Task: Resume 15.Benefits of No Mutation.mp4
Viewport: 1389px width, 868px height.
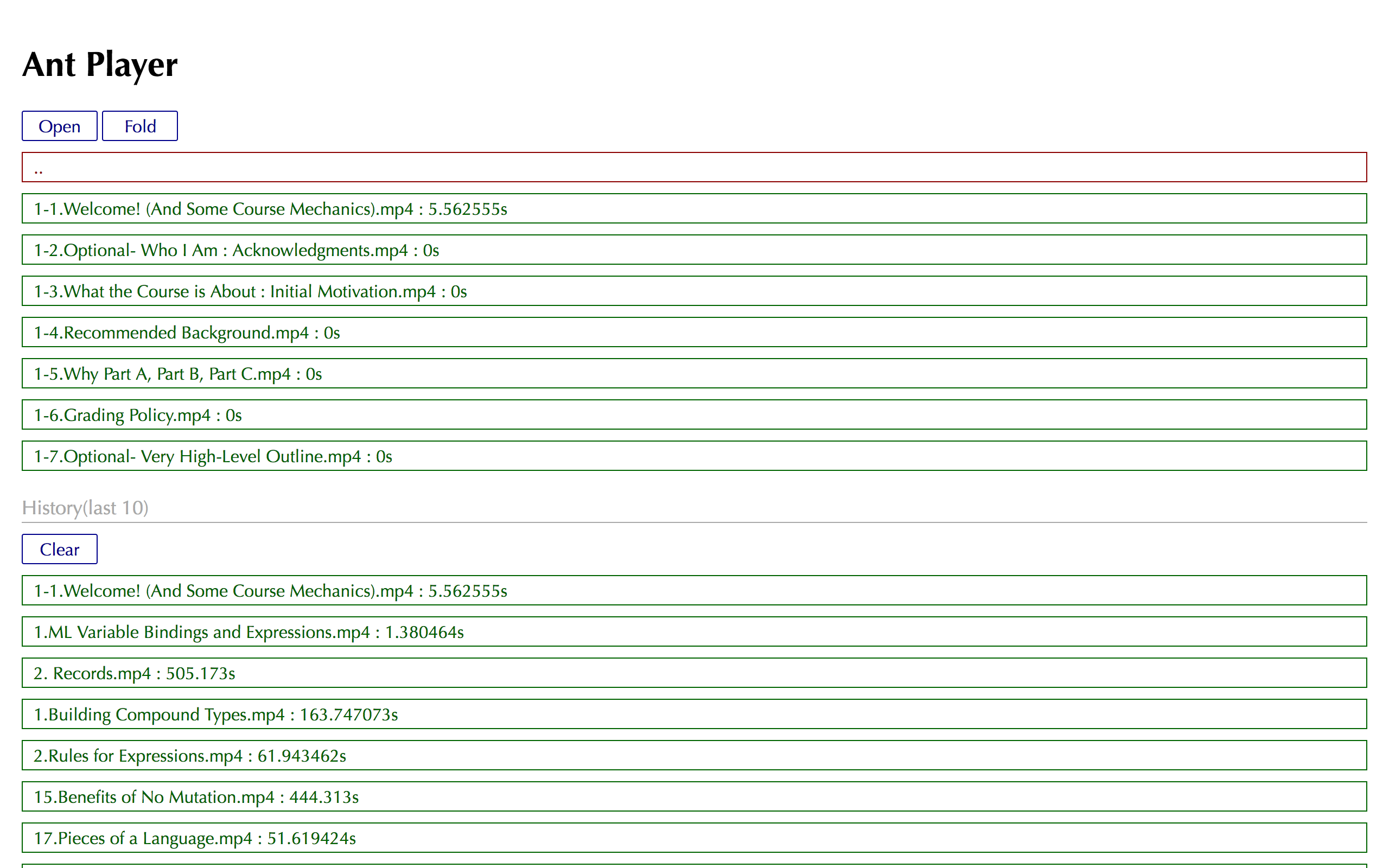Action: 694,797
